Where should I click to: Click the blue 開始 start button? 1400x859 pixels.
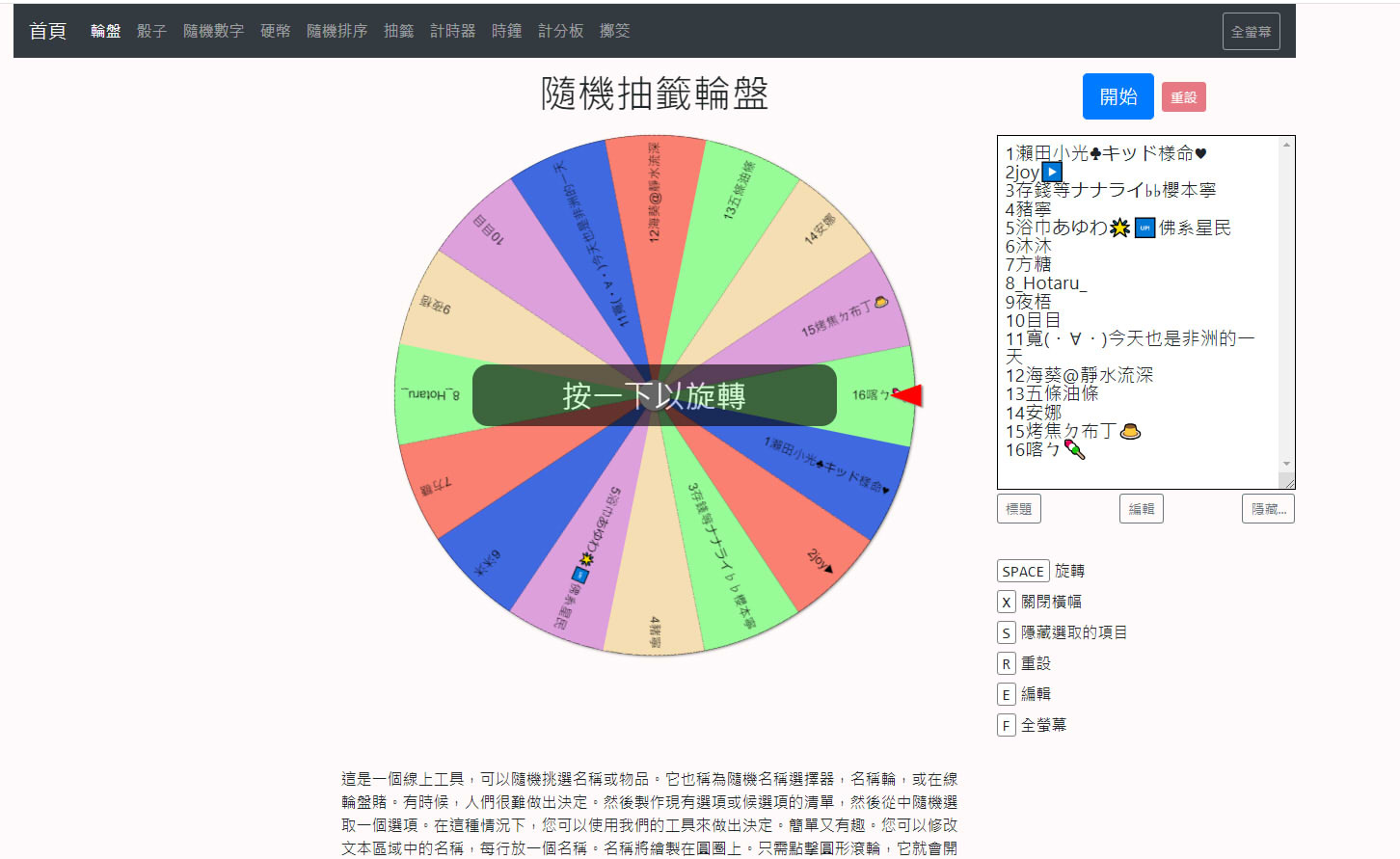[1117, 96]
